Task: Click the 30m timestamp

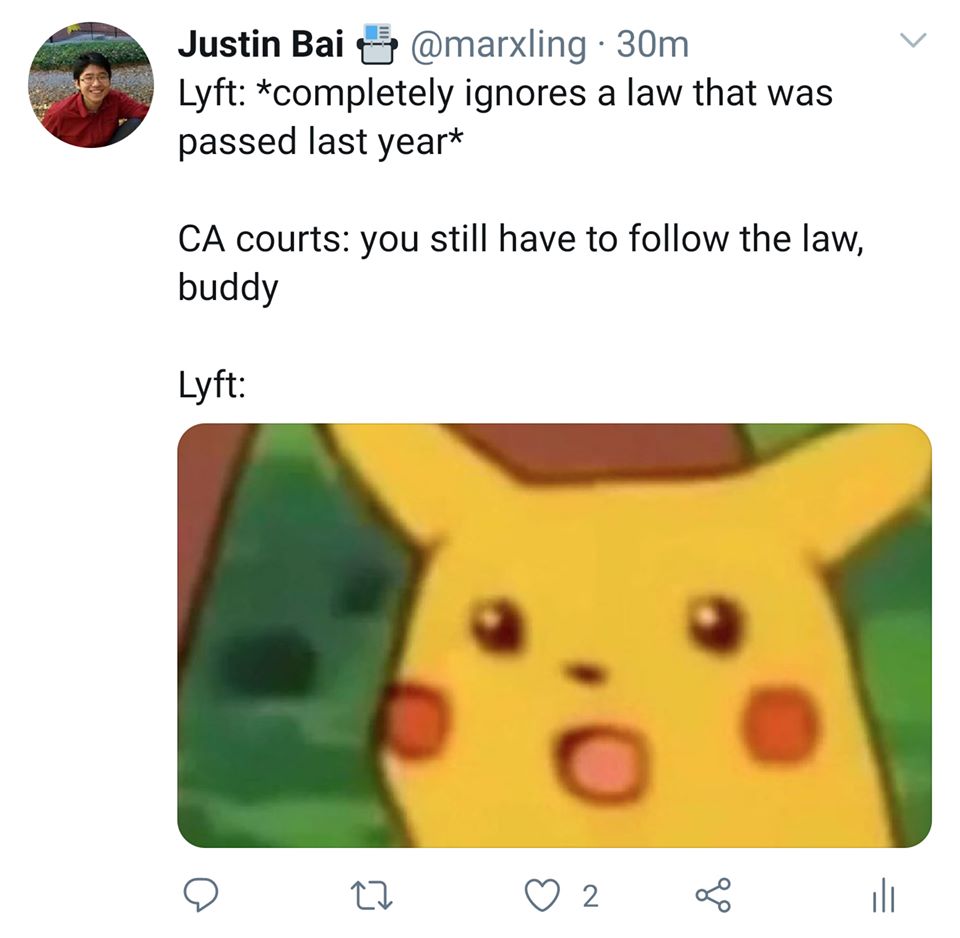Action: point(653,45)
